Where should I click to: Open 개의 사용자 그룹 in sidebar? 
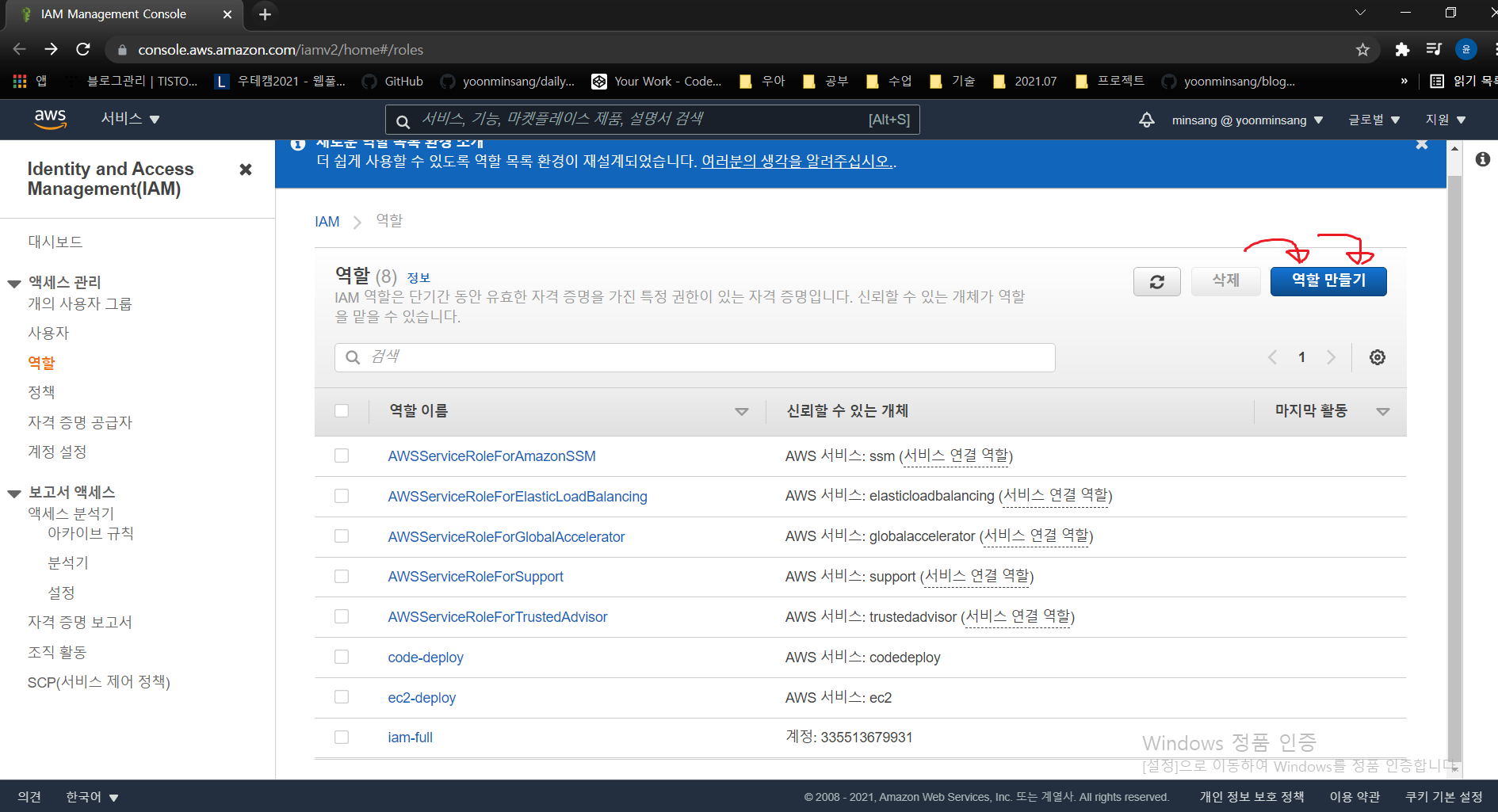(80, 304)
